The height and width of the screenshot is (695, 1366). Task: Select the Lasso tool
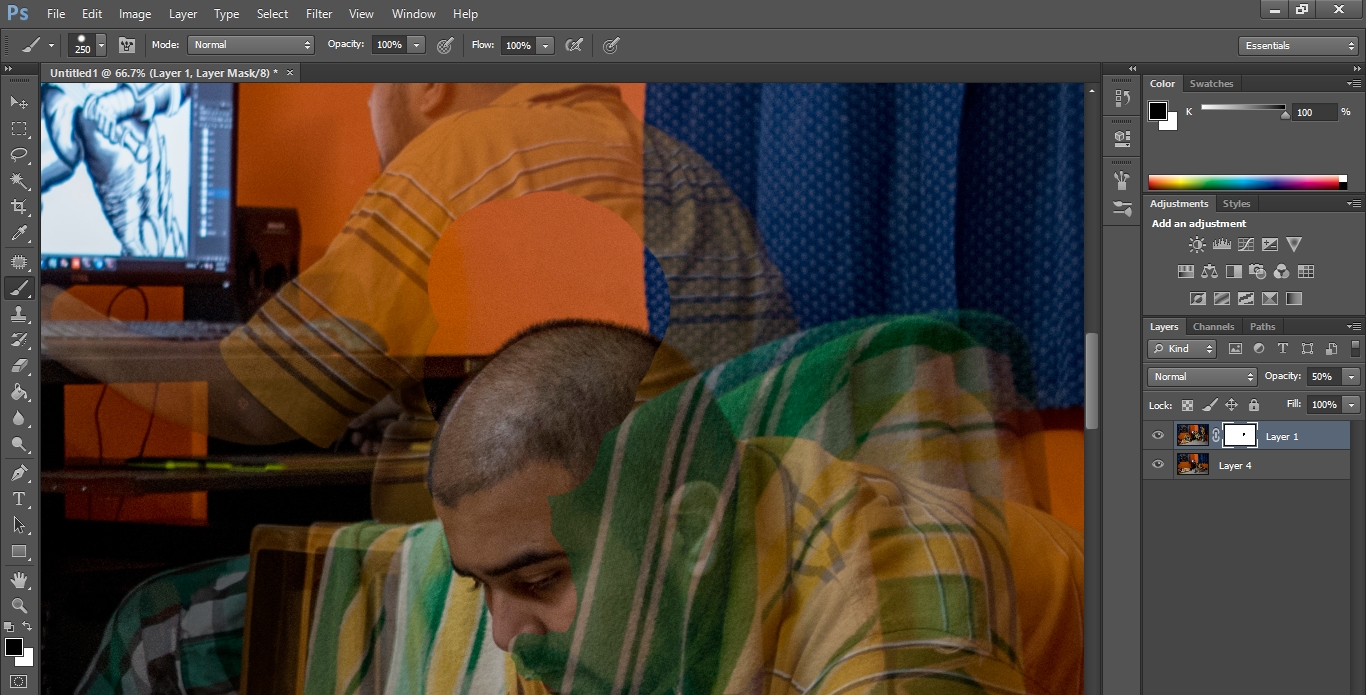point(19,154)
